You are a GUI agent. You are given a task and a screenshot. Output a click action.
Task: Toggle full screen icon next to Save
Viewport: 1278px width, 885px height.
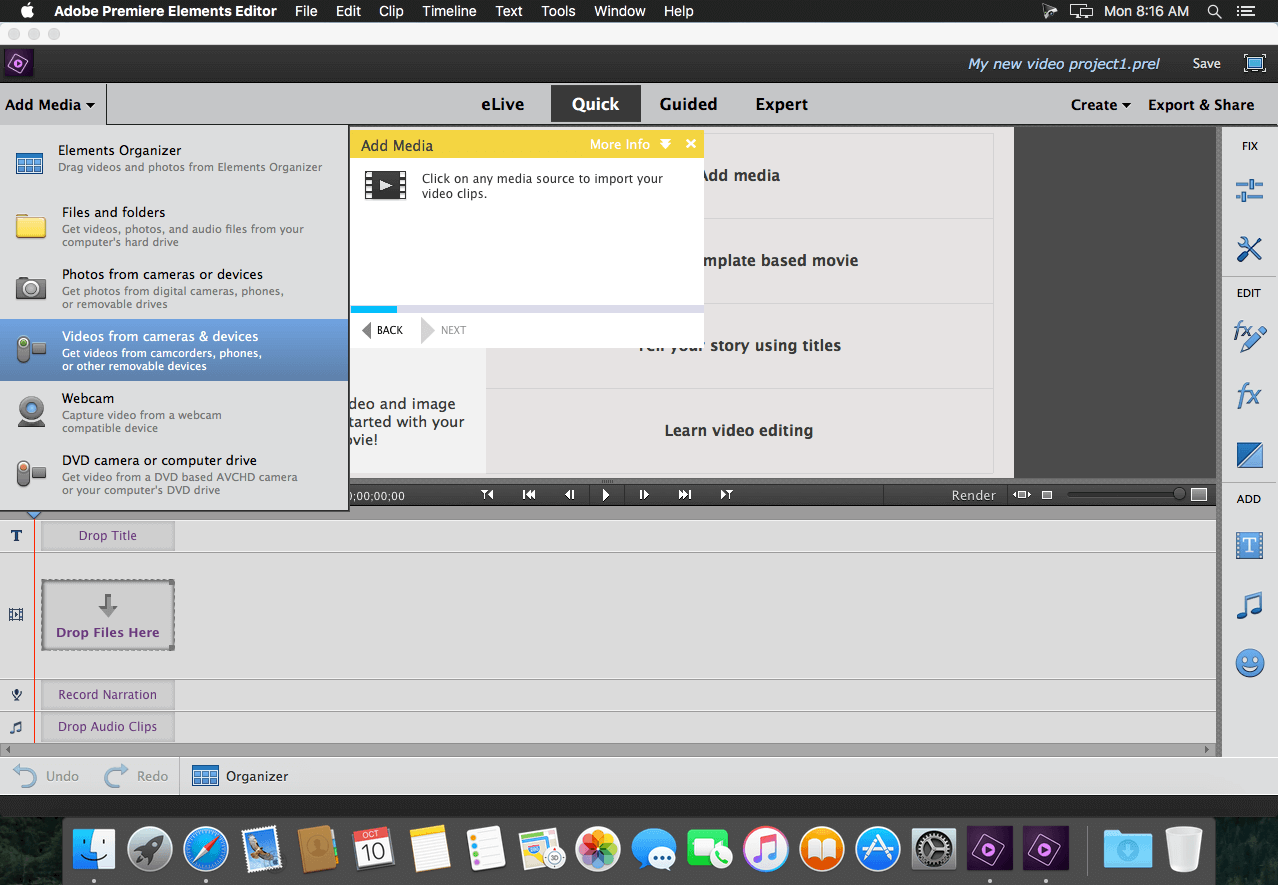coord(1254,63)
